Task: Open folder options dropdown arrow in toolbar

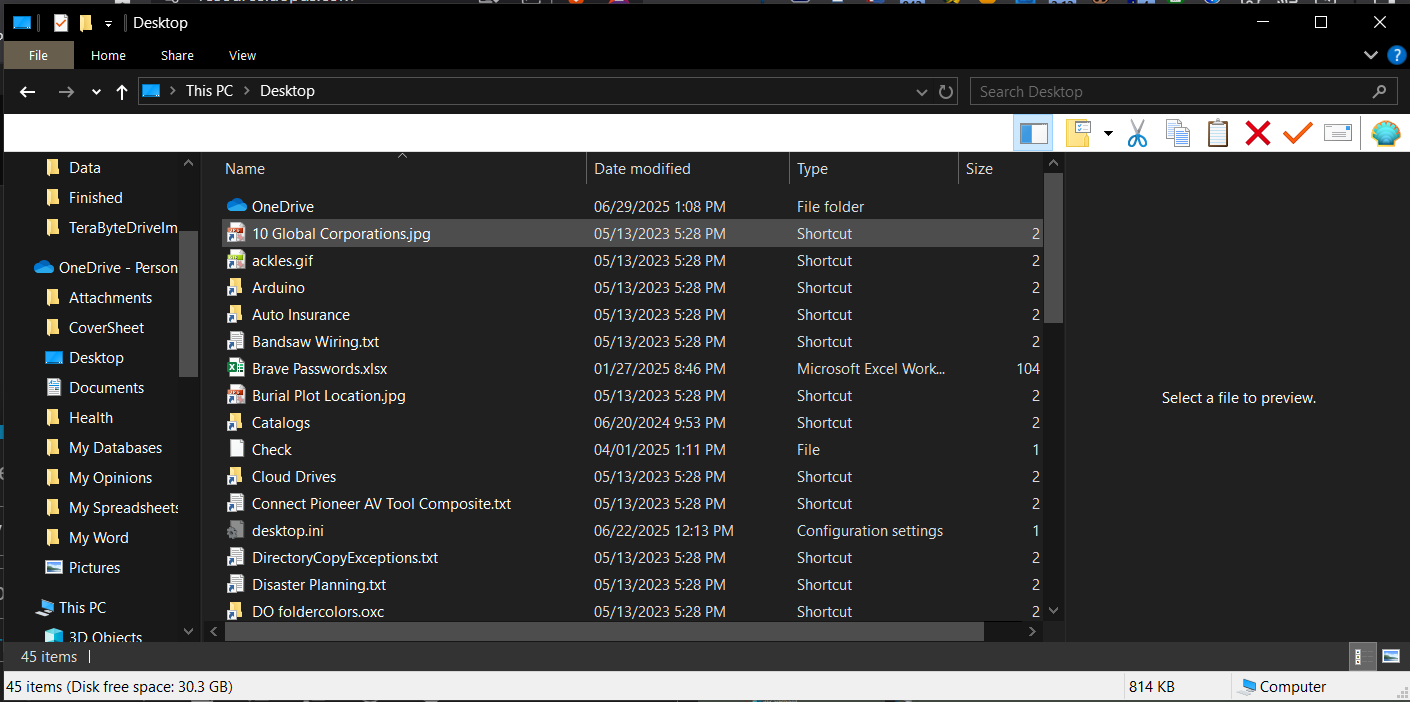Action: 1108,133
